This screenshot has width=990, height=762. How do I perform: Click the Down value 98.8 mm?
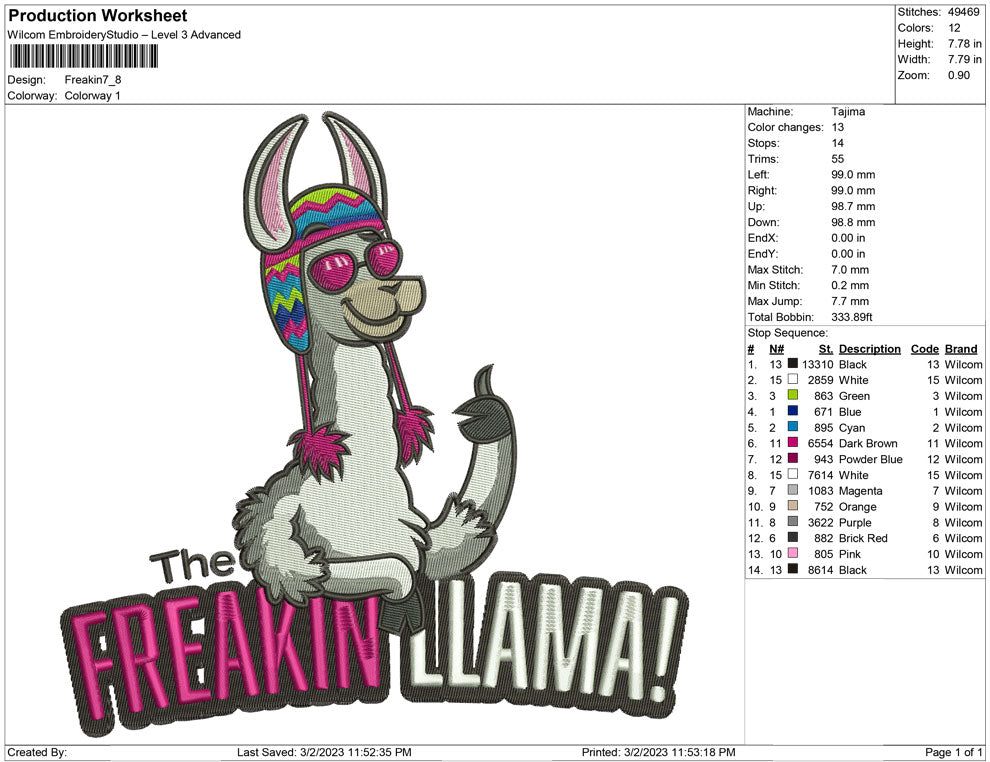(853, 222)
